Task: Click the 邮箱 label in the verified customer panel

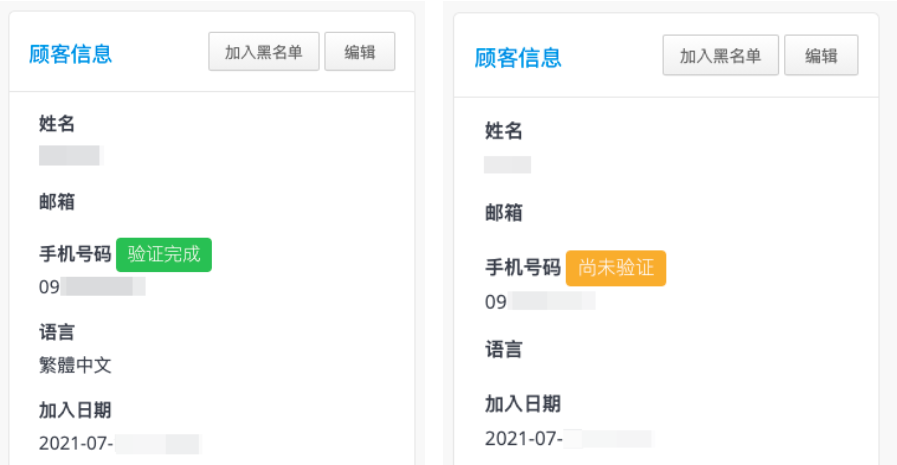Action: coord(57,202)
